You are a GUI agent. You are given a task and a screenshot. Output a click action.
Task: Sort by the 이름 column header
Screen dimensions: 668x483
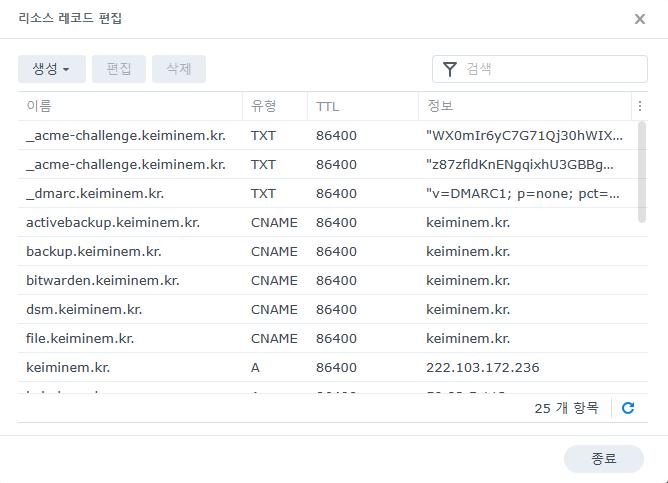tap(130, 106)
